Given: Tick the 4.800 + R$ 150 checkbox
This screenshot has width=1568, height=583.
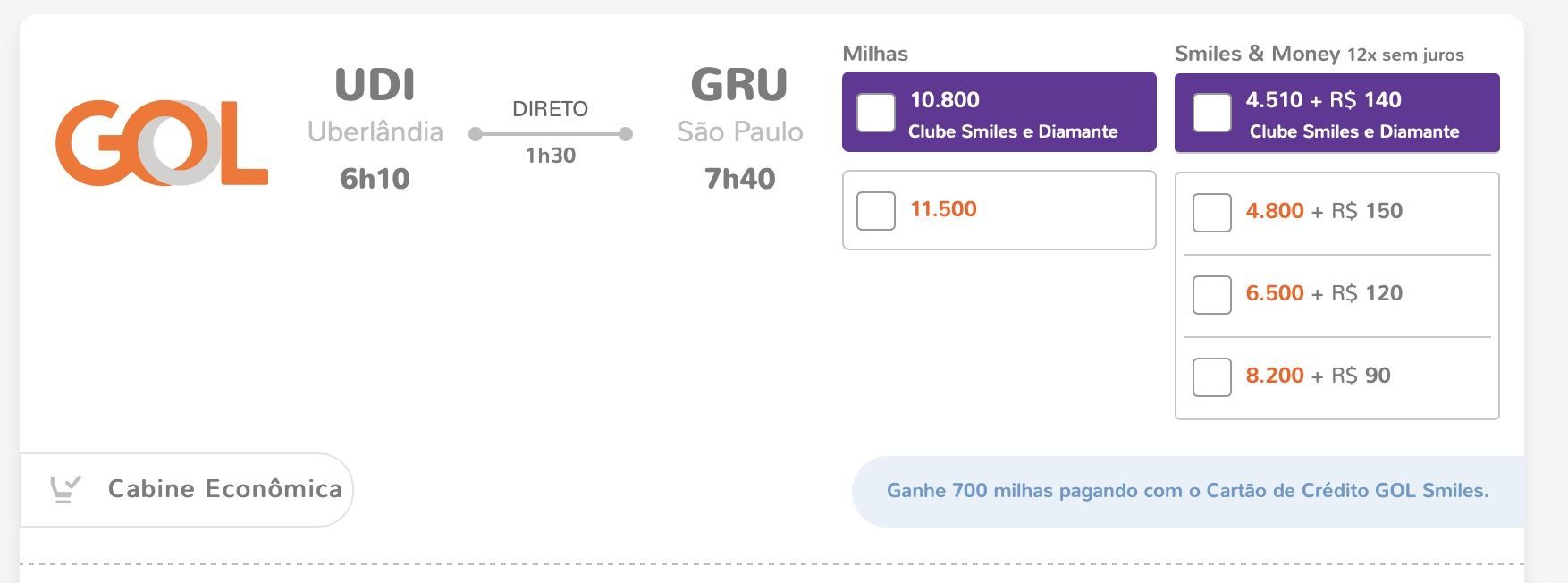Looking at the screenshot, I should coord(1212,213).
